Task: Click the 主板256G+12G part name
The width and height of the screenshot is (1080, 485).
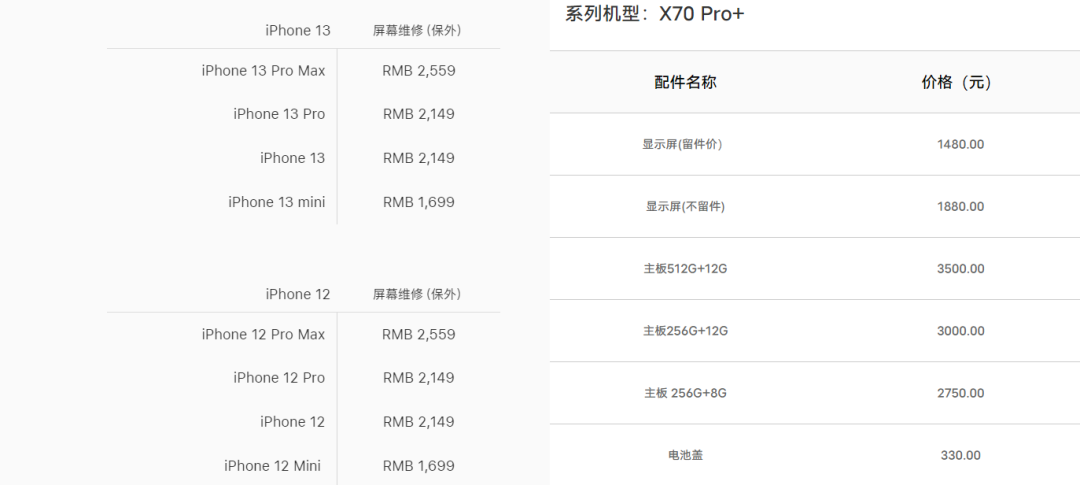Action: point(685,331)
